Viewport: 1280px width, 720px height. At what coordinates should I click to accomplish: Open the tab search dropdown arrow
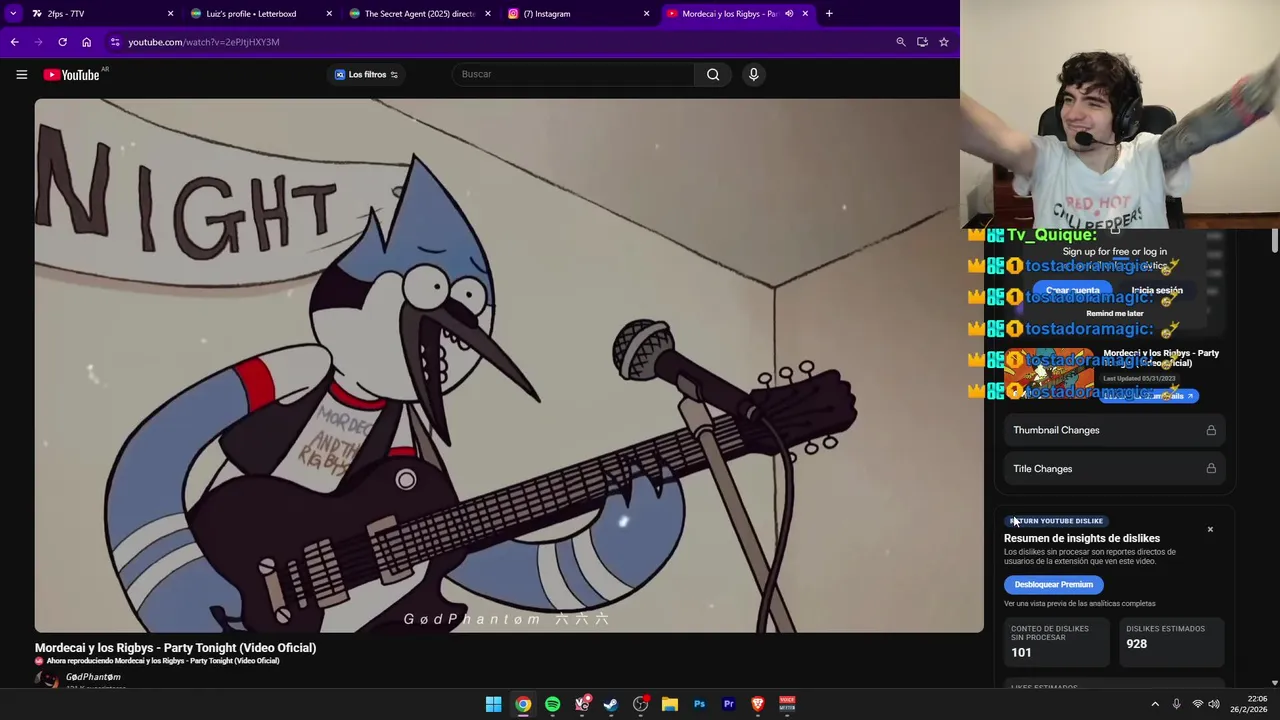coord(13,14)
